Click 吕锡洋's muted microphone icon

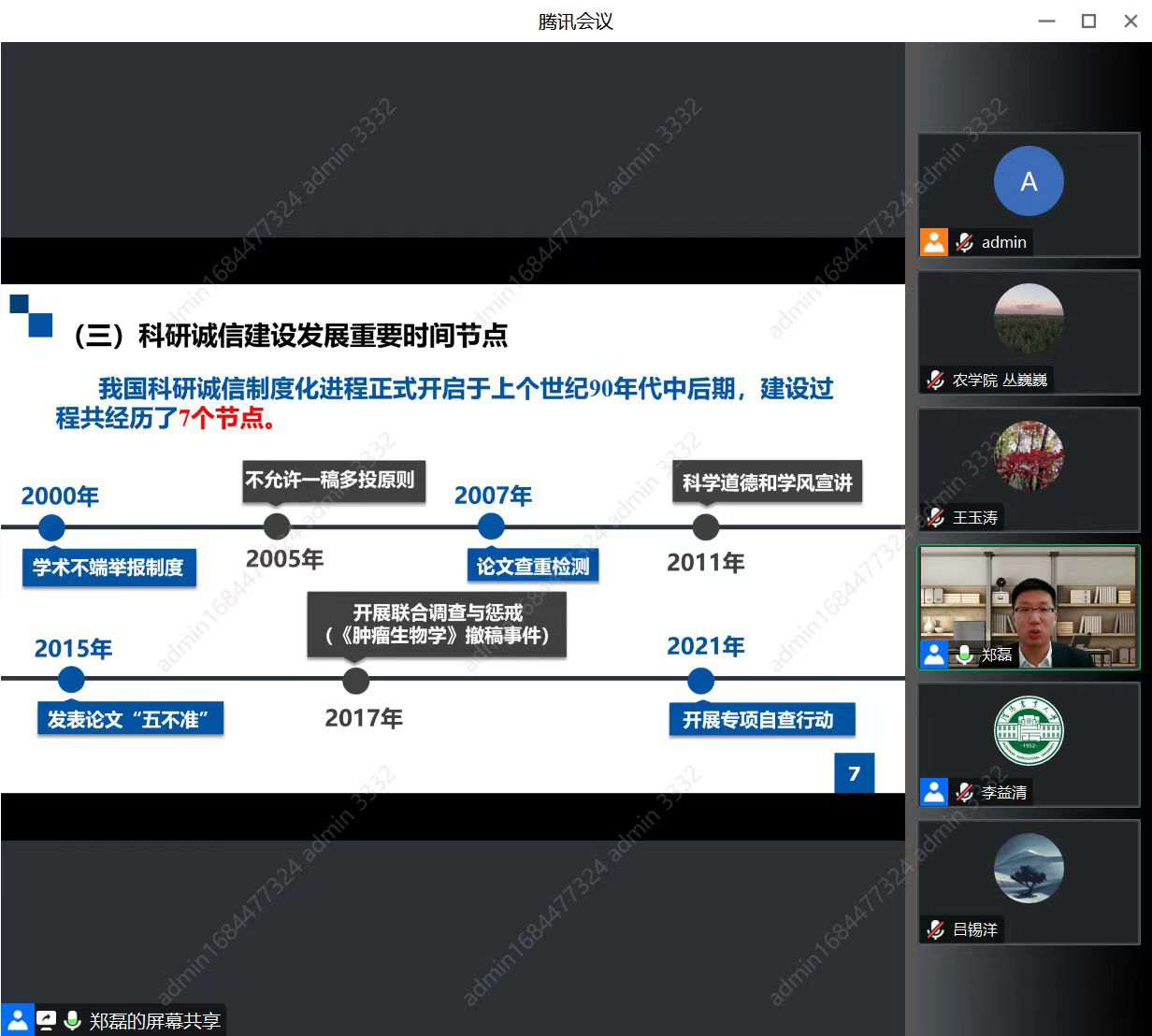tap(935, 929)
